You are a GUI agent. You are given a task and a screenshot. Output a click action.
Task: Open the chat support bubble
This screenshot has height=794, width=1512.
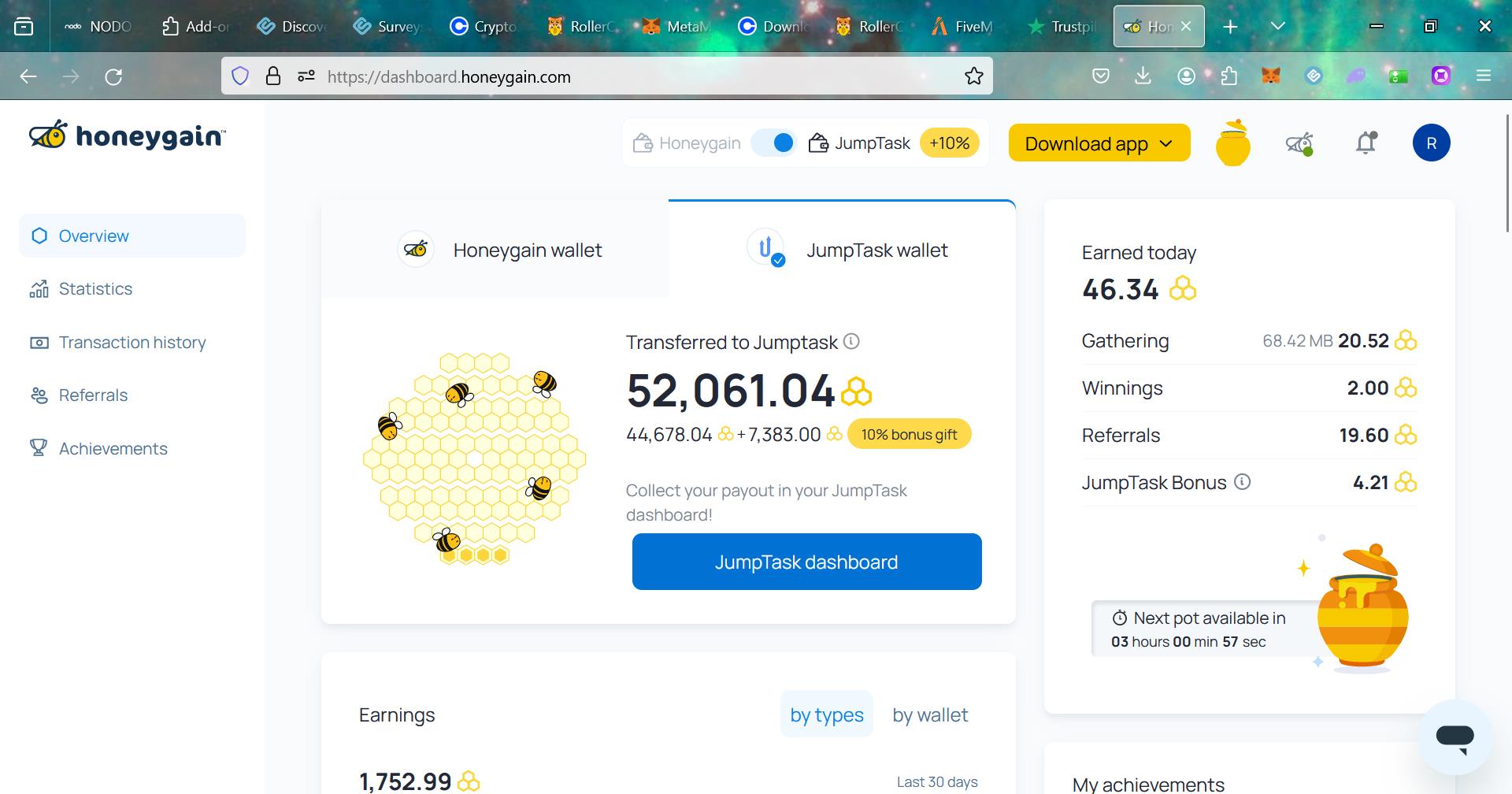(x=1455, y=736)
